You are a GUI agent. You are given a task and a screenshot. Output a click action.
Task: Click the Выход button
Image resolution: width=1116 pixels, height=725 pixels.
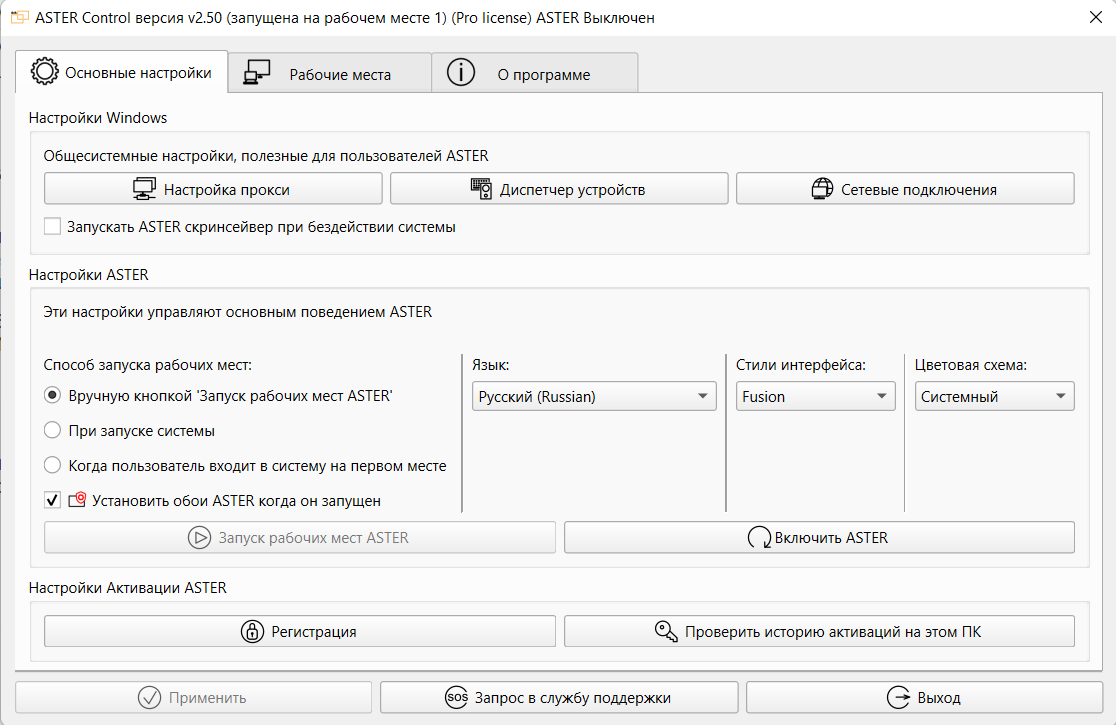coord(924,697)
